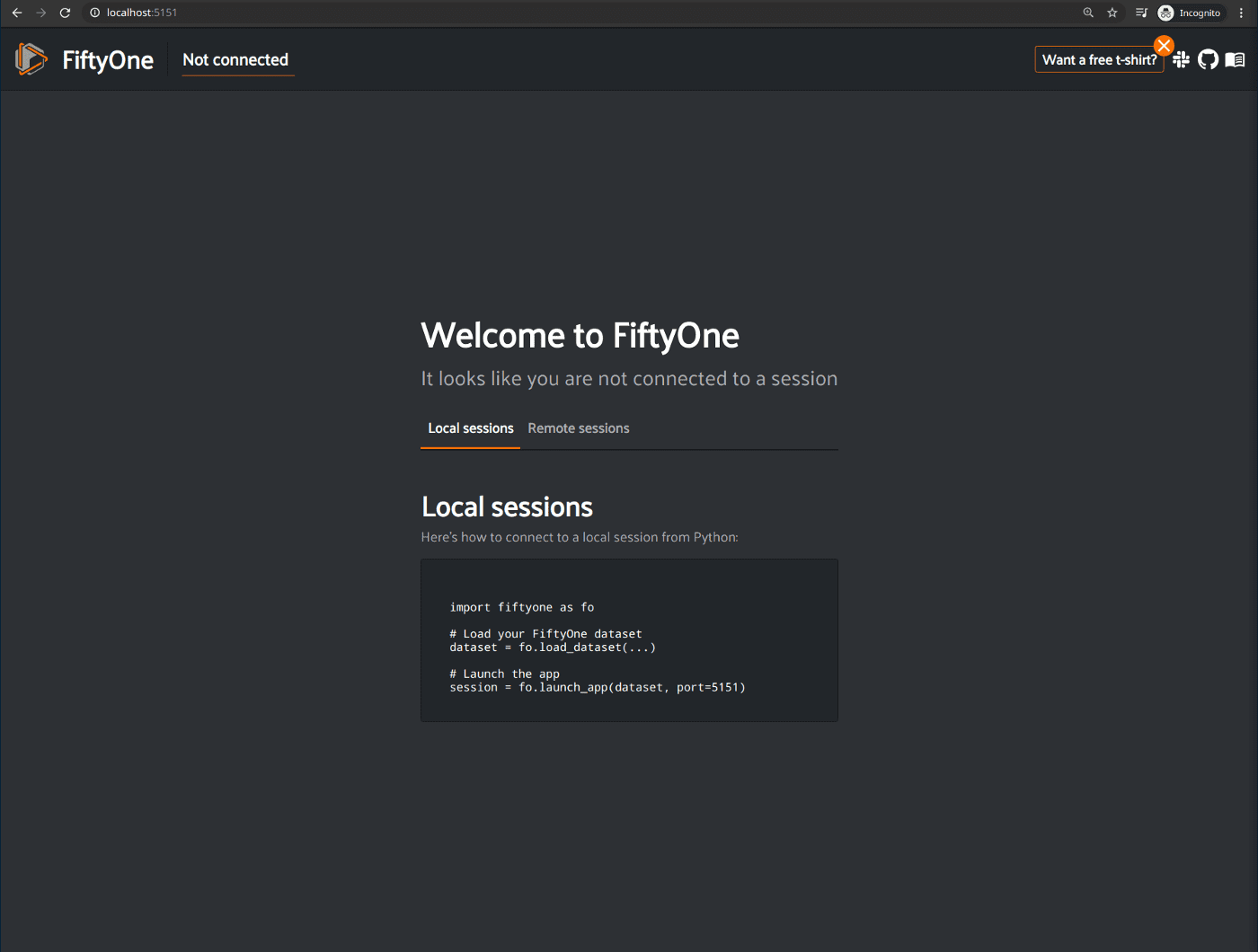Click the 'Not connected' status label
Screen dimensions: 1258x952
click(x=235, y=60)
